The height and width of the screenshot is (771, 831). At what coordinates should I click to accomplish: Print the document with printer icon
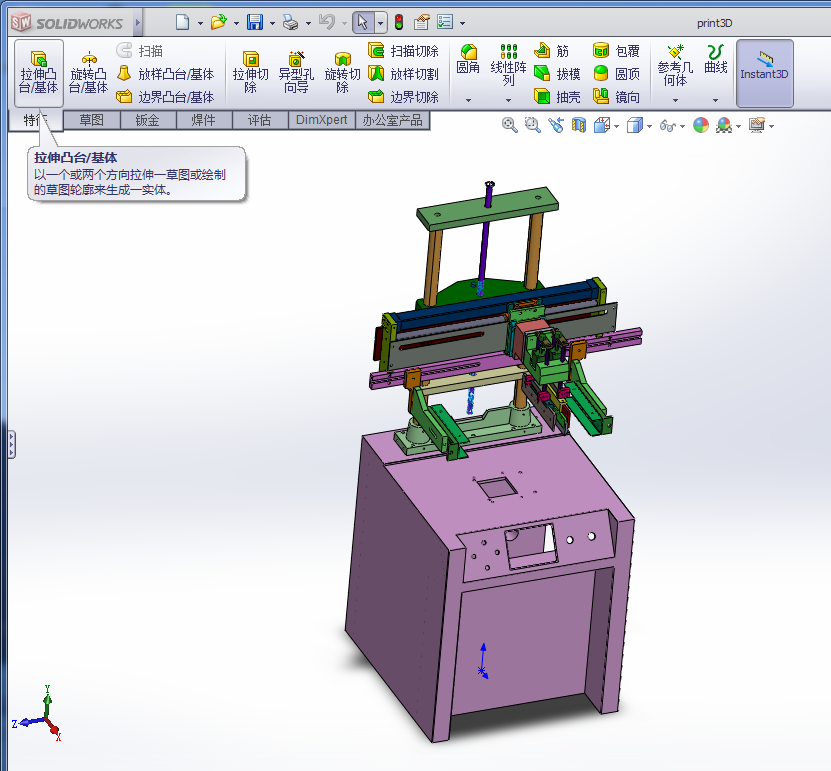tap(290, 22)
